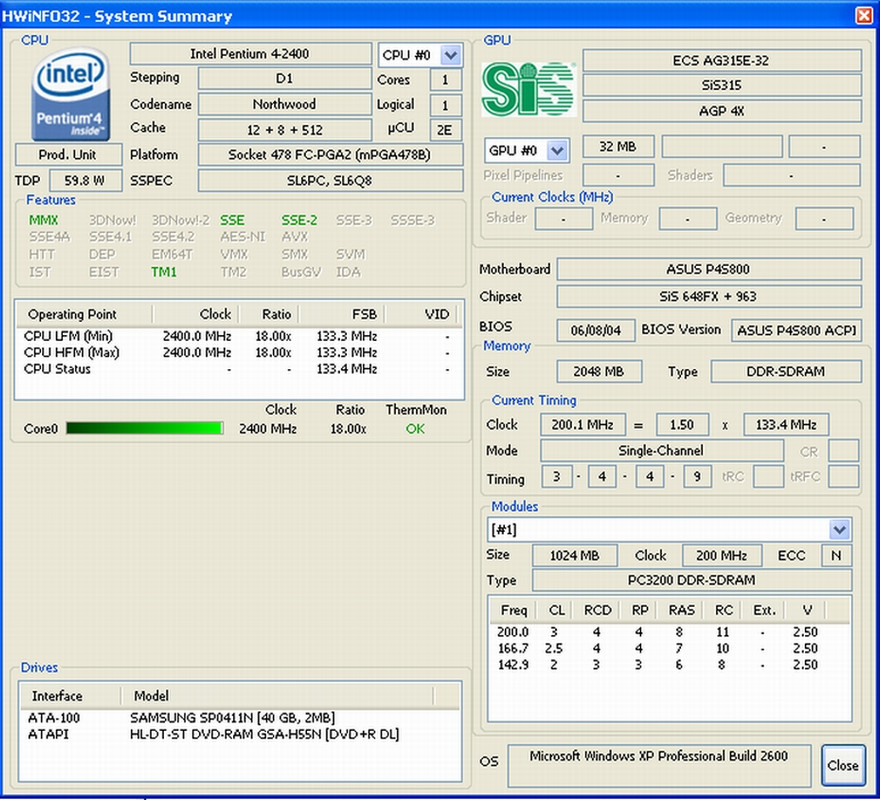The height and width of the screenshot is (800, 880).
Task: Expand the memory modules [#1] dropdown
Action: [x=840, y=529]
